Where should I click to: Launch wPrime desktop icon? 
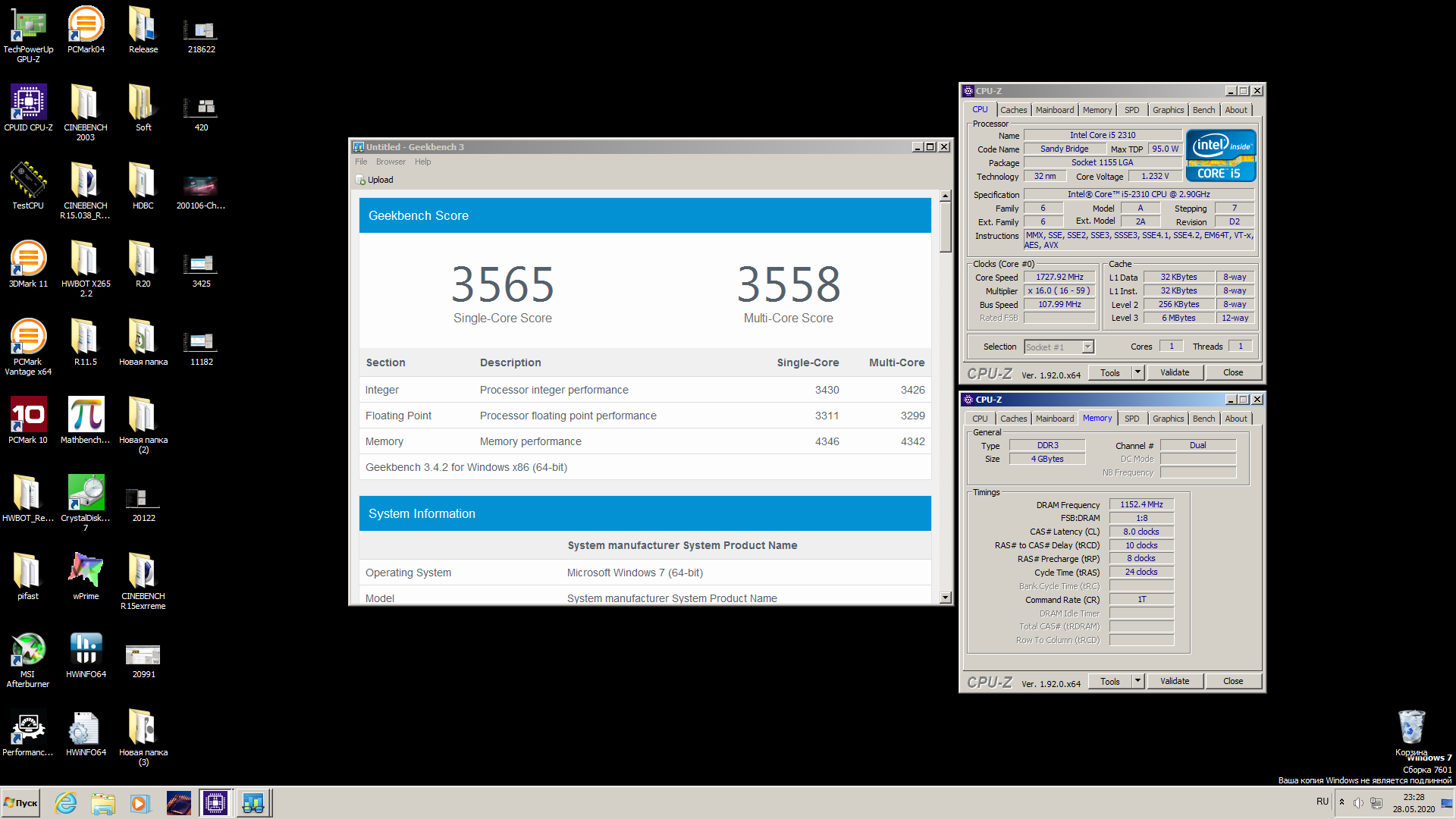[86, 577]
